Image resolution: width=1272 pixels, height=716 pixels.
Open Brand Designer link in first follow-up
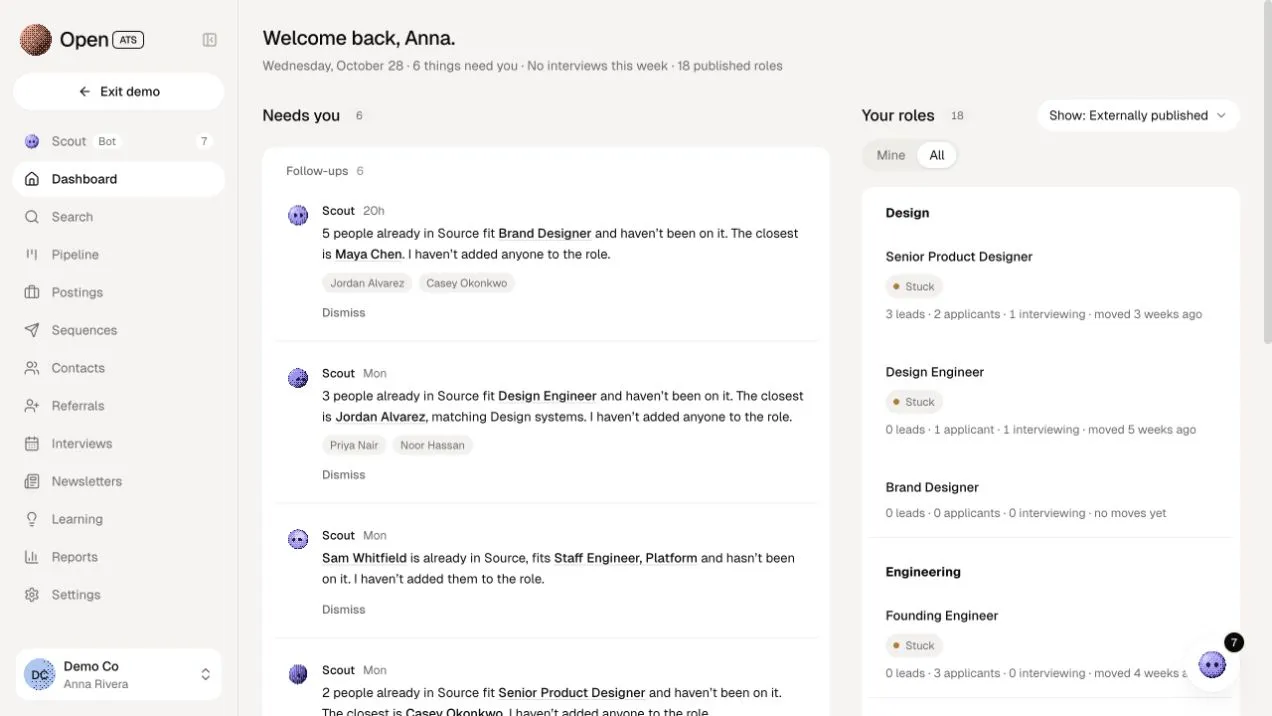click(545, 233)
